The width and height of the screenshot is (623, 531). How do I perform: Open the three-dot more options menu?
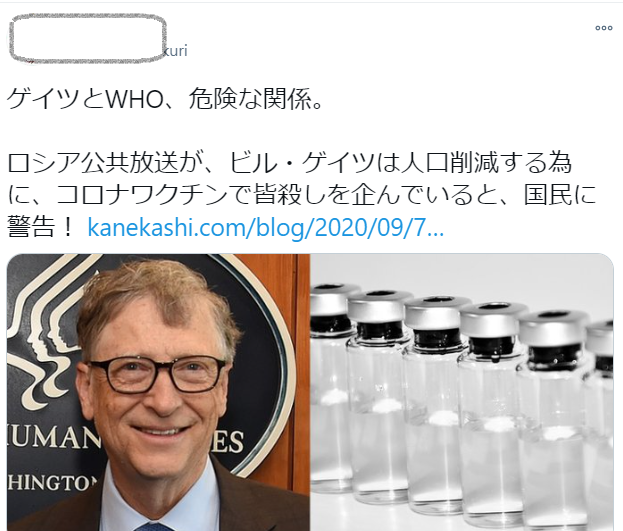pyautogui.click(x=604, y=28)
